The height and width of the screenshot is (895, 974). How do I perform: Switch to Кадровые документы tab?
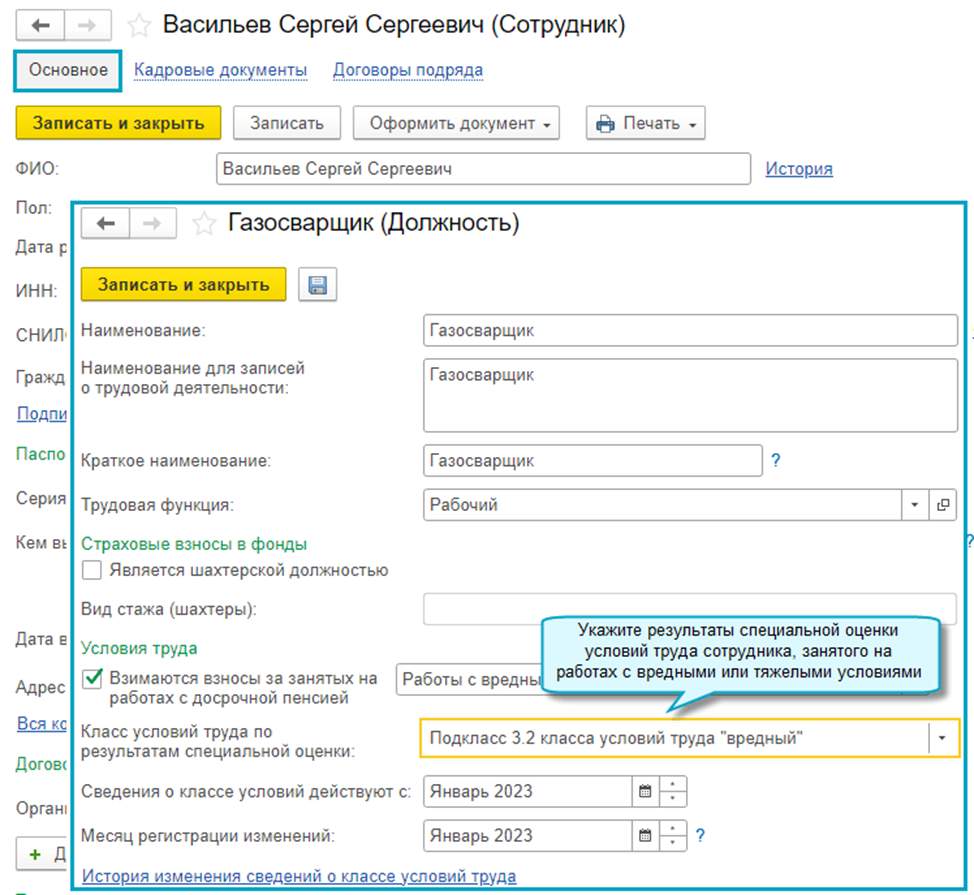coord(220,70)
